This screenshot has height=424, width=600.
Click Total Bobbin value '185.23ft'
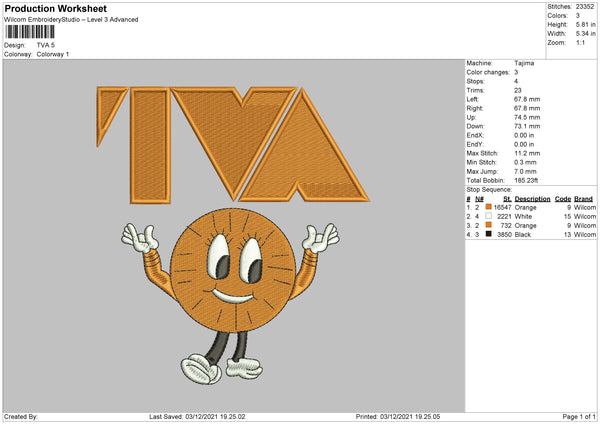click(526, 180)
